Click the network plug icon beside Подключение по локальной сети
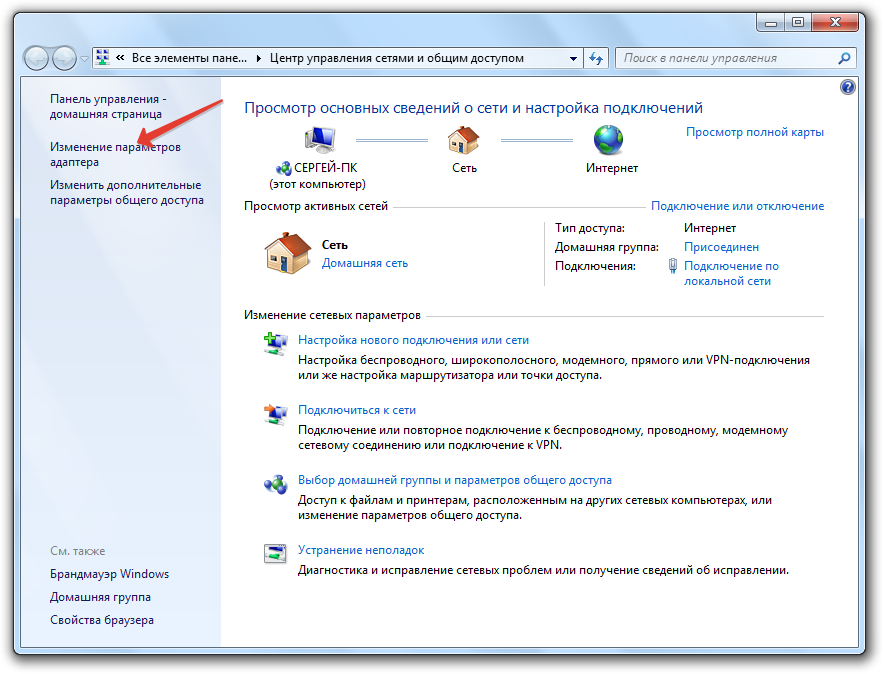This screenshot has width=884, height=674. (672, 266)
